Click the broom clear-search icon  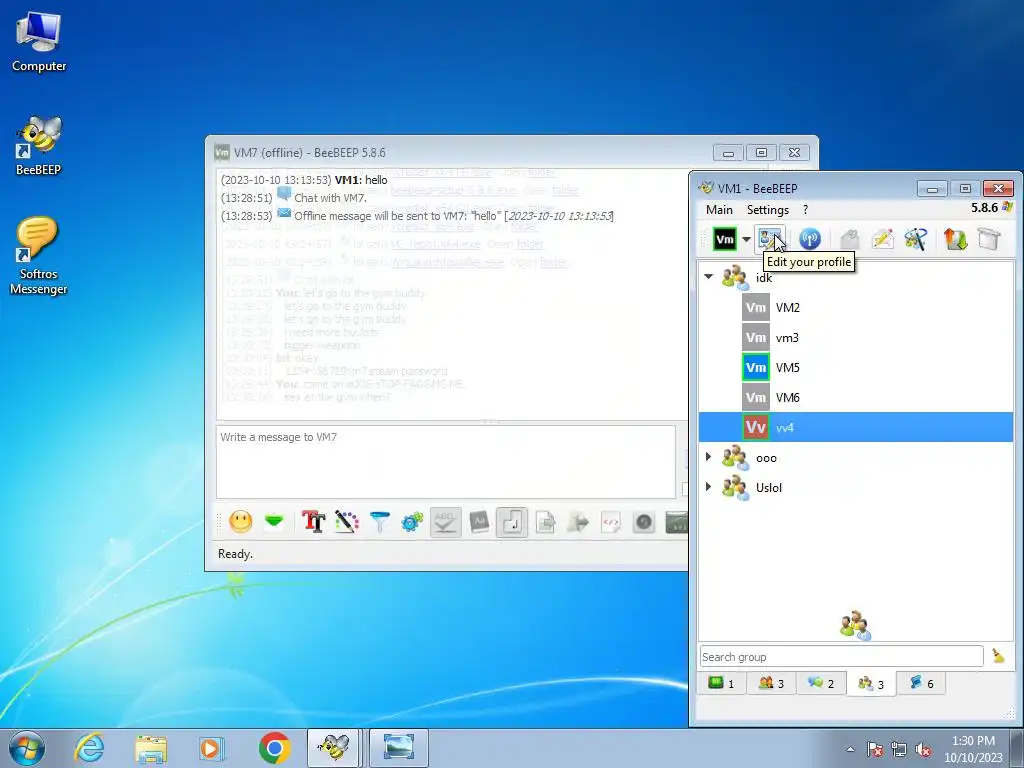click(x=998, y=656)
